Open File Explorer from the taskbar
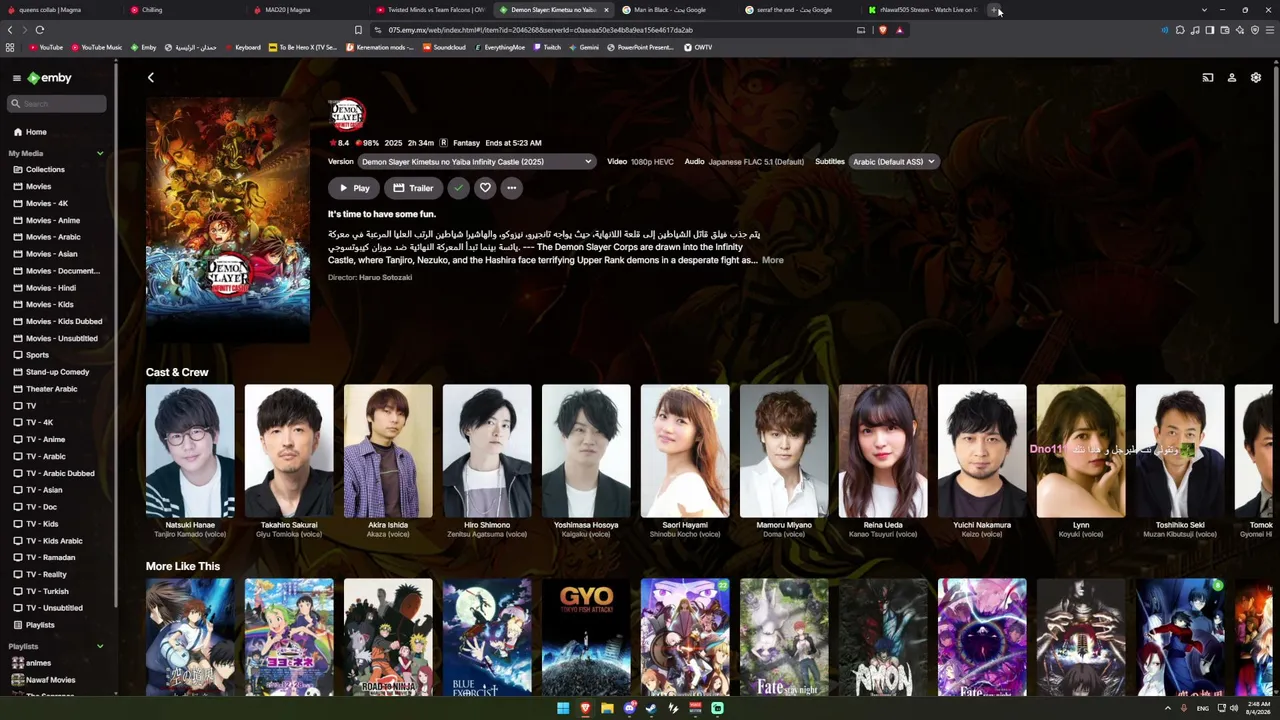 607,708
